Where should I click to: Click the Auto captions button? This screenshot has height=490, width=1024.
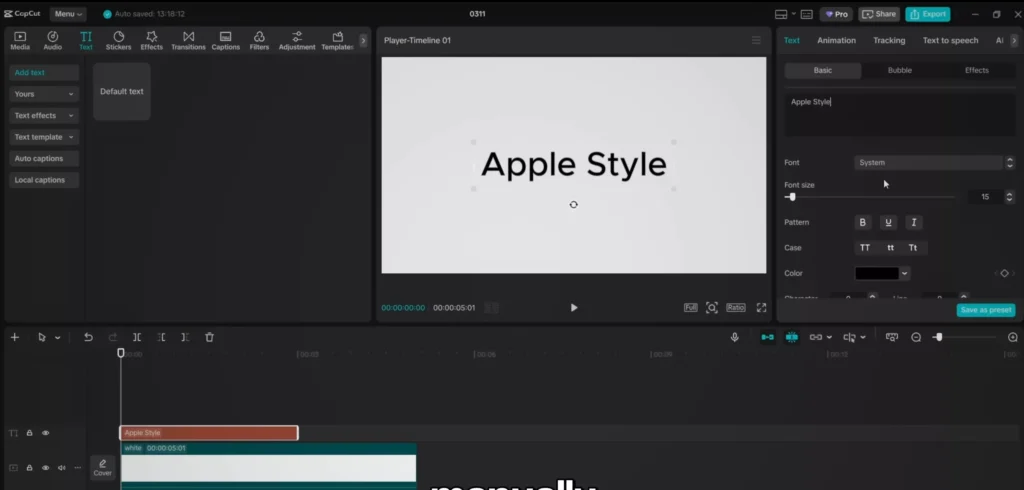[x=44, y=159]
